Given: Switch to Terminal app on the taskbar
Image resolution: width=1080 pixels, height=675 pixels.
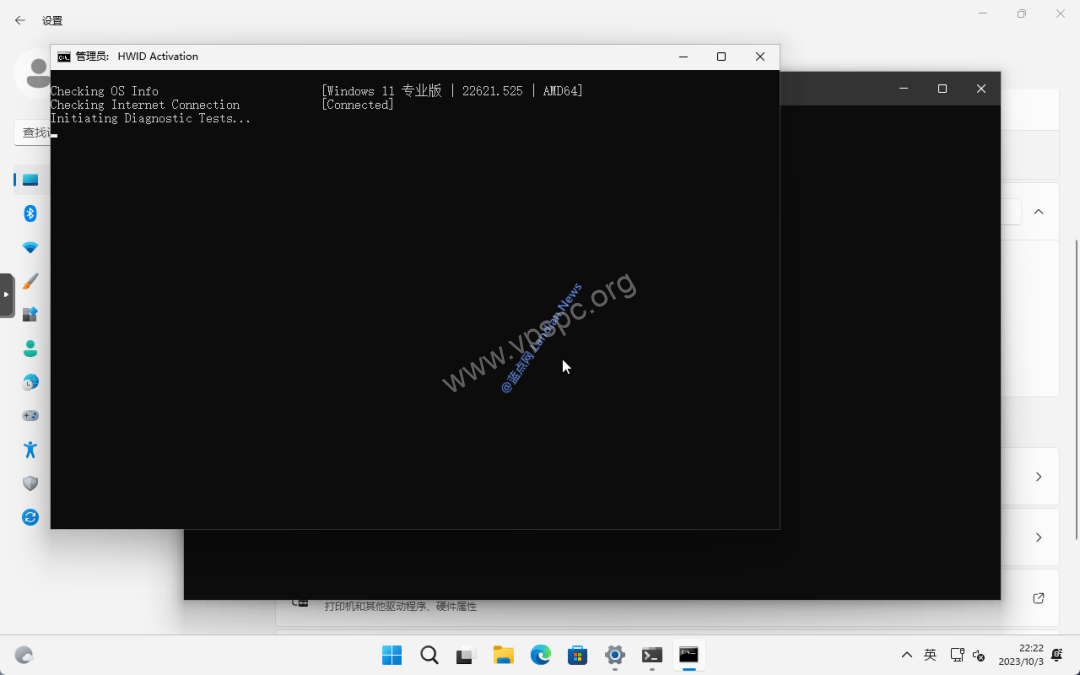Looking at the screenshot, I should (652, 655).
